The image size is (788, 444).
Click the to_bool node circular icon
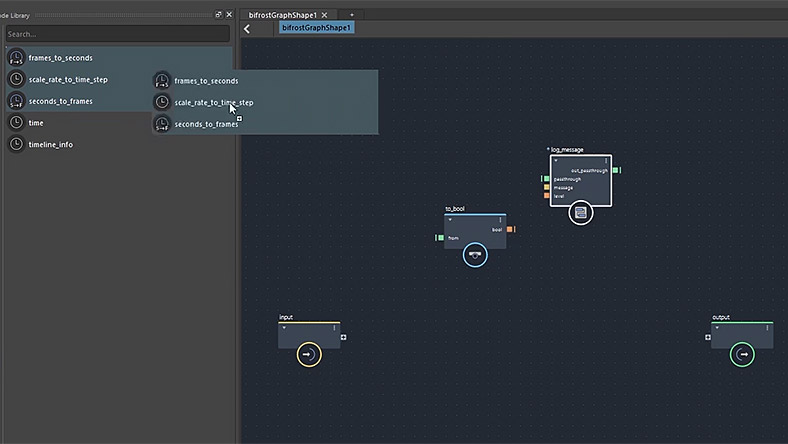[x=475, y=255]
